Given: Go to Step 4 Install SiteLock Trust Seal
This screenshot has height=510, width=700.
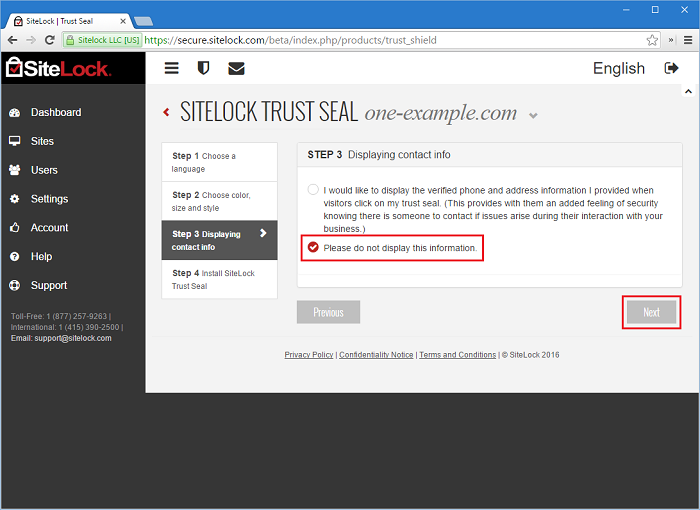Looking at the screenshot, I should 219,279.
